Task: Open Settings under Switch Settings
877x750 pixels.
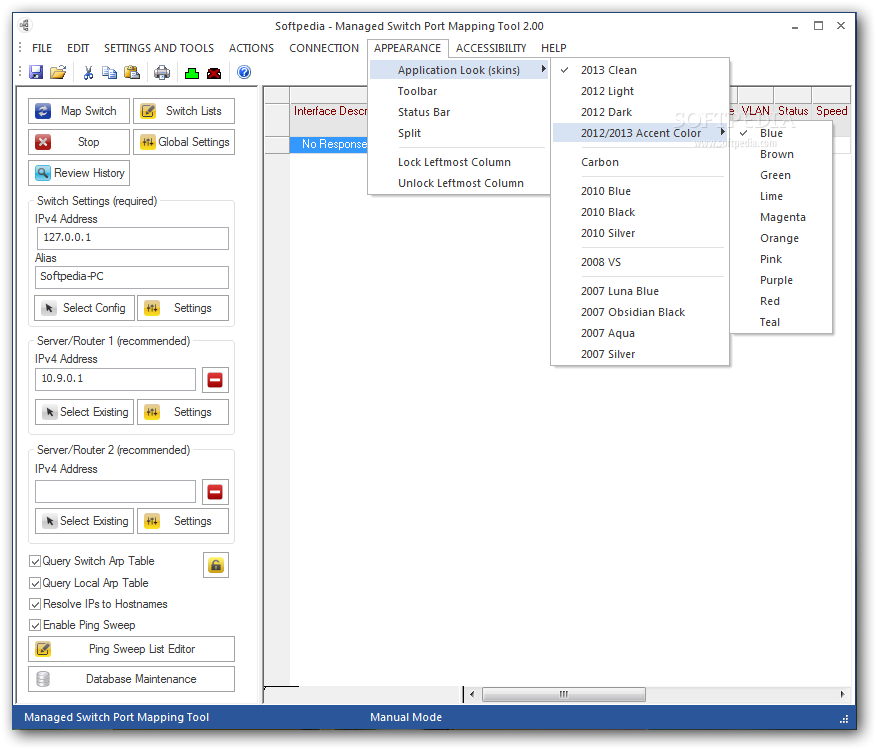Action: pos(183,308)
